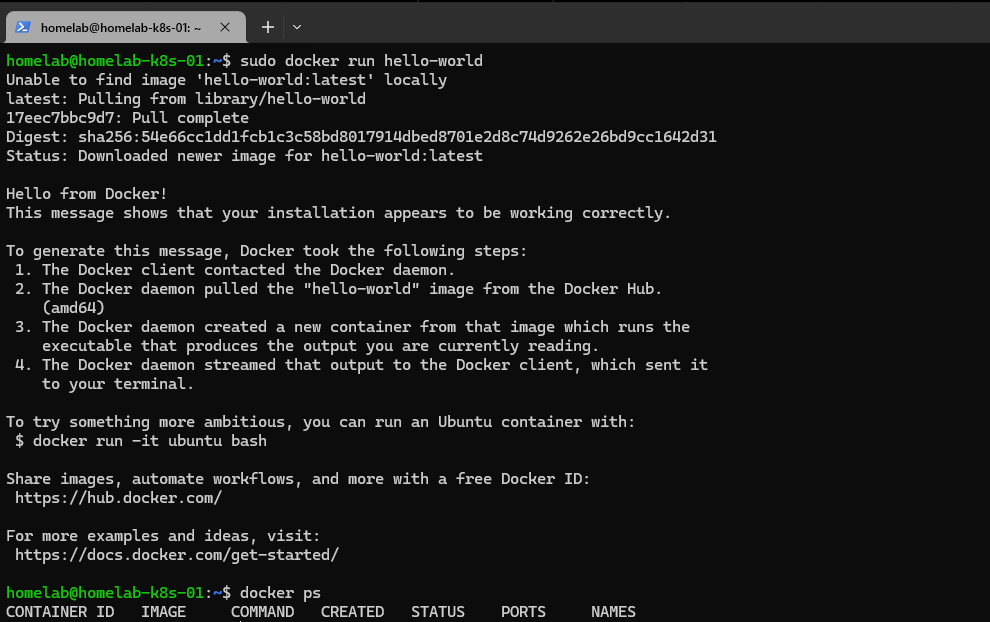Click the '(amd64)' text
This screenshot has height=622, width=990.
click(73, 308)
